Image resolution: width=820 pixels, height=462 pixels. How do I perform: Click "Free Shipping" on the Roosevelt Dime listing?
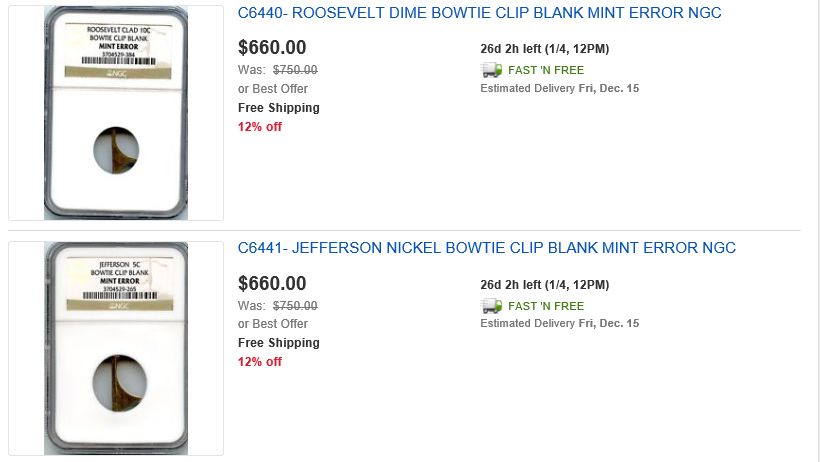279,108
